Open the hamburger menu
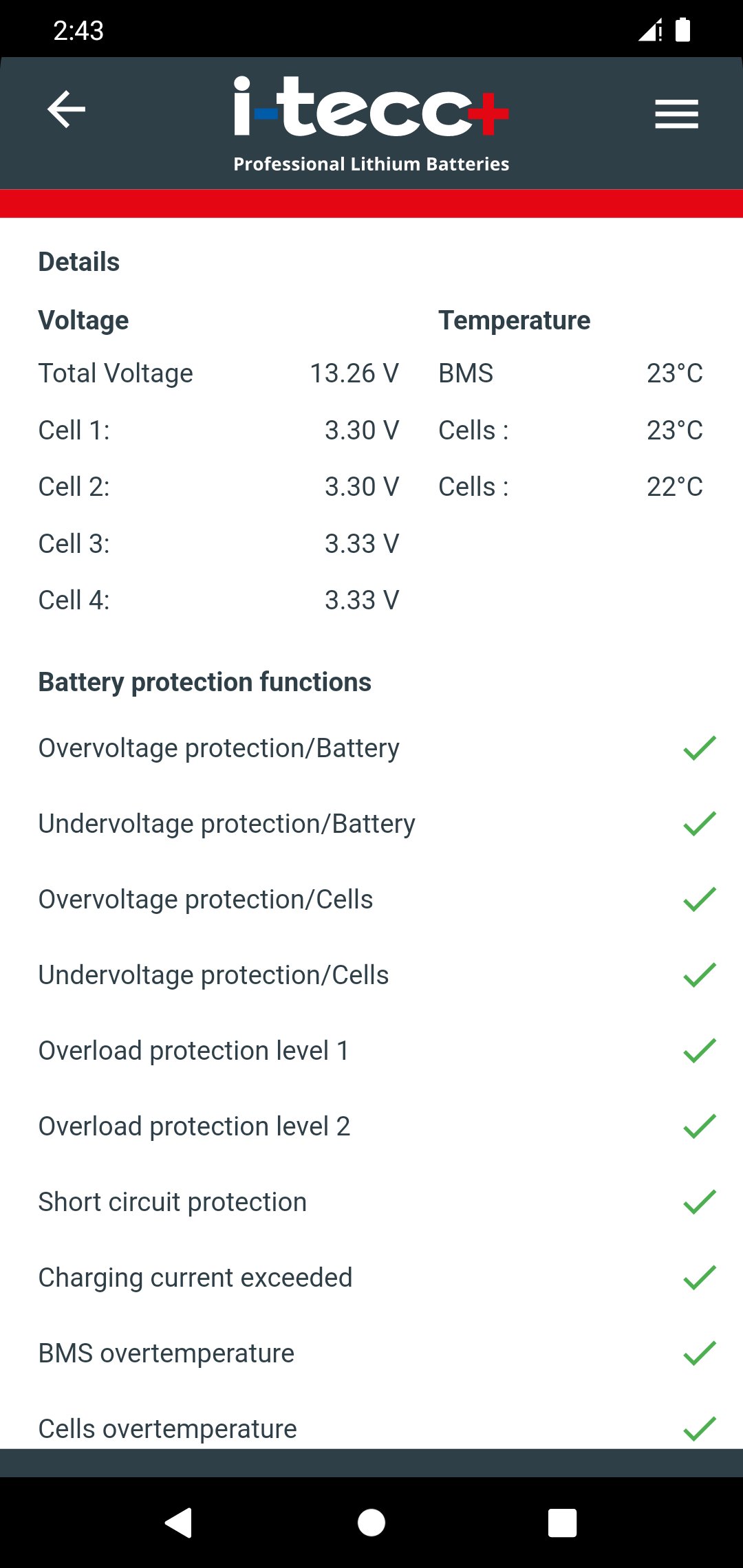 pyautogui.click(x=676, y=113)
